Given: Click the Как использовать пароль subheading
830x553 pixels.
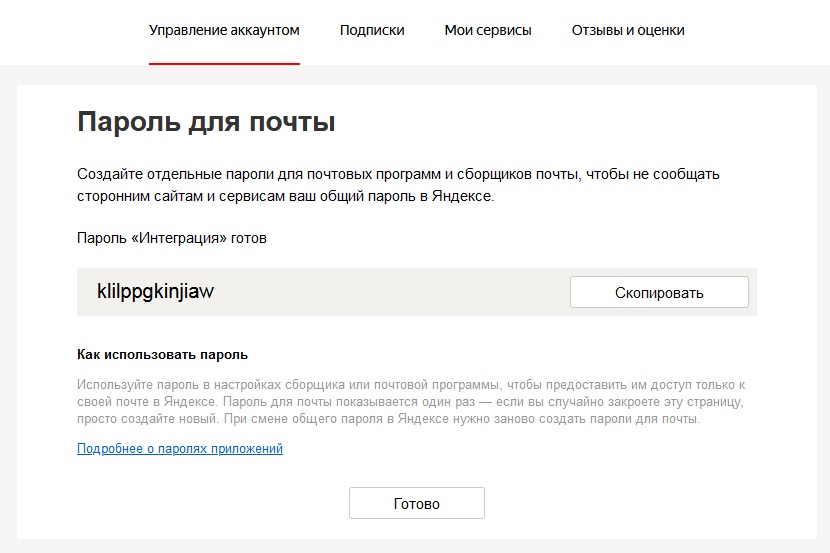Looking at the screenshot, I should coord(162,355).
